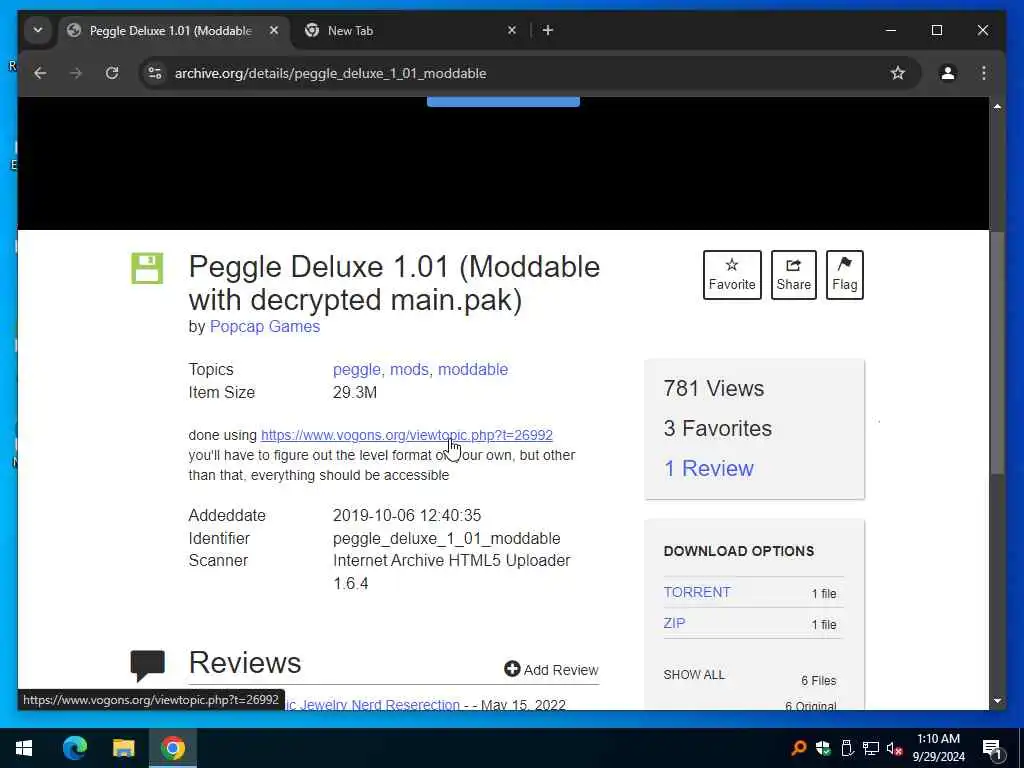Click the vertical scrollbar thumb

pyautogui.click(x=997, y=353)
